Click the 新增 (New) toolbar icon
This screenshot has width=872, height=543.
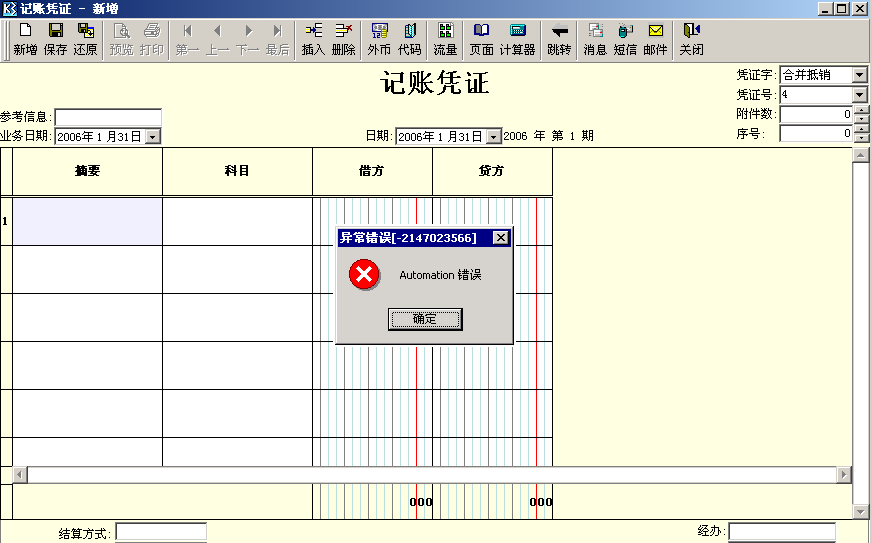pos(25,38)
